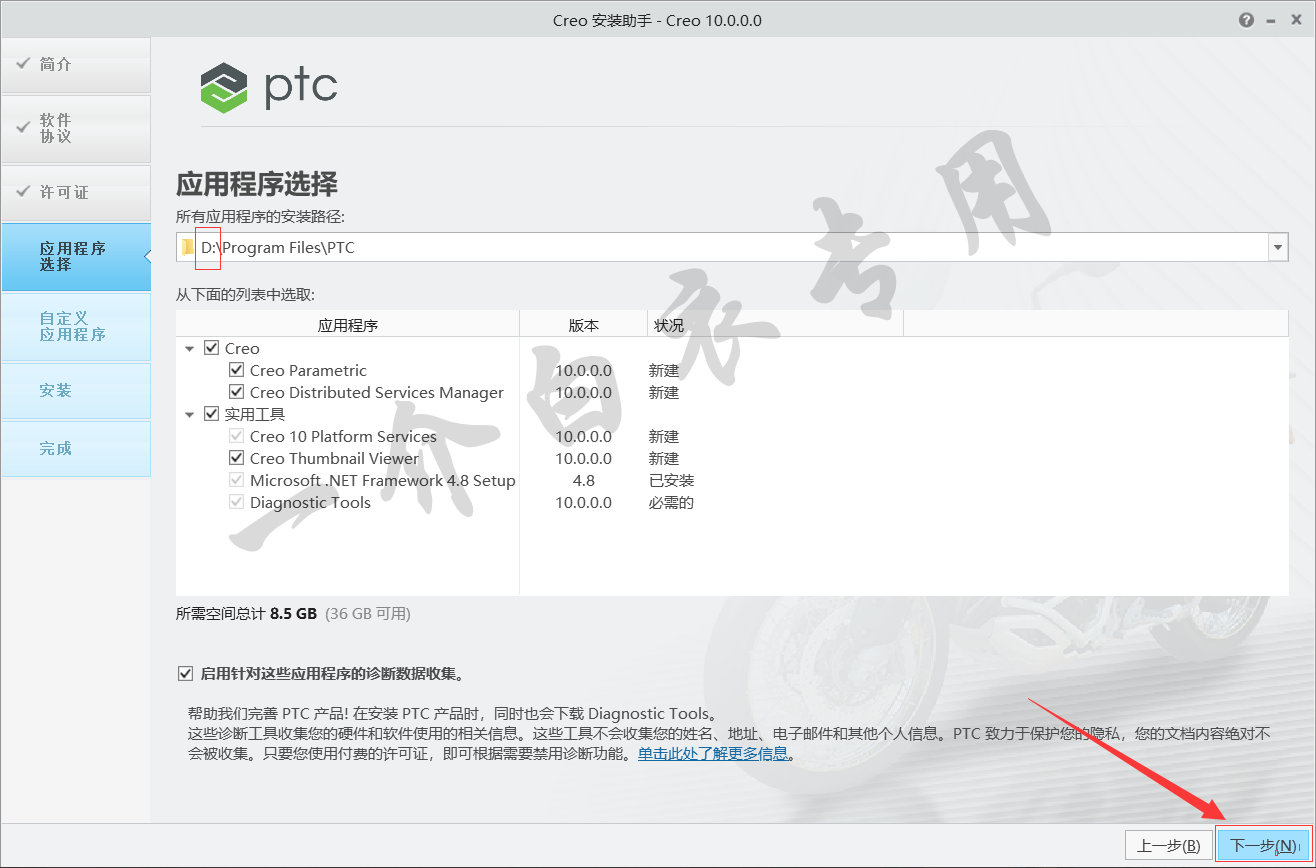This screenshot has width=1316, height=868.
Task: Click the Creo 10 Platform Services checkbox
Action: [x=236, y=436]
